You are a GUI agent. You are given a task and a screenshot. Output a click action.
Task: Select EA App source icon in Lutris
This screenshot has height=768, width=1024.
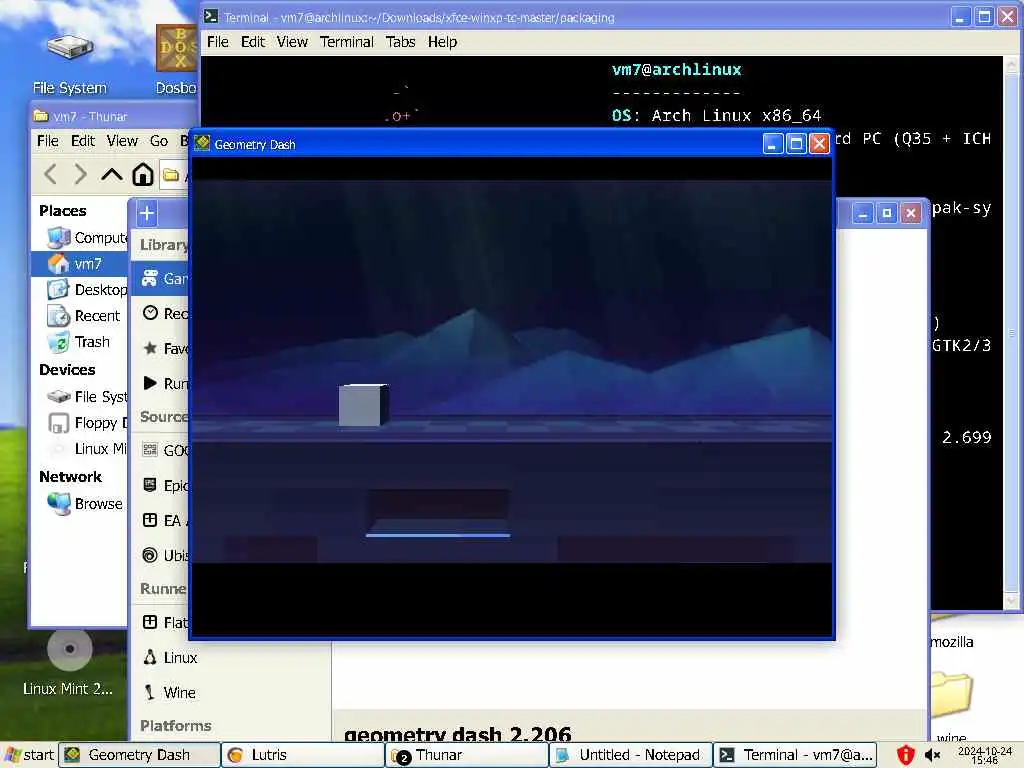coord(150,520)
